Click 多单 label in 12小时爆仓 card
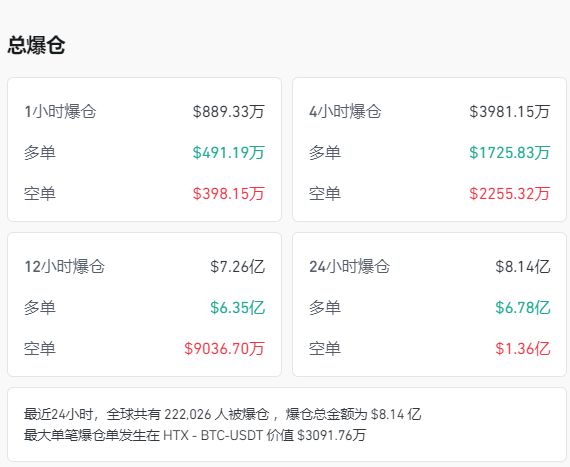The width and height of the screenshot is (570, 467). point(40,307)
